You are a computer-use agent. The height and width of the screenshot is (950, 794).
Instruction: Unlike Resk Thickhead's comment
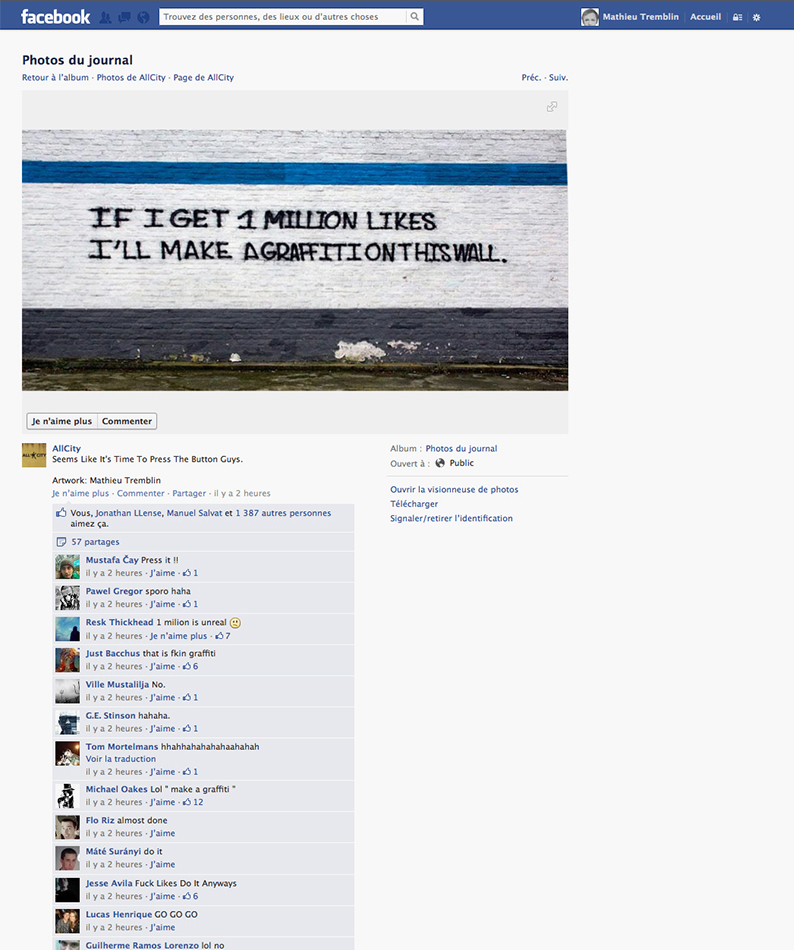179,636
